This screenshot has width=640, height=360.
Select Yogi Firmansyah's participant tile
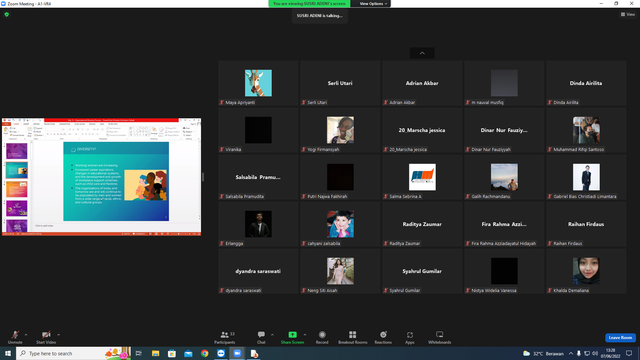point(340,130)
